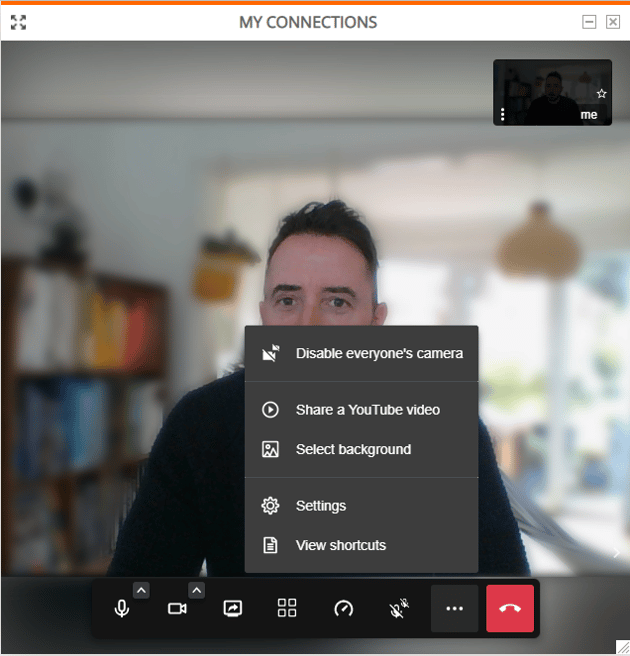Minimize the My Connections panel

click(x=590, y=22)
